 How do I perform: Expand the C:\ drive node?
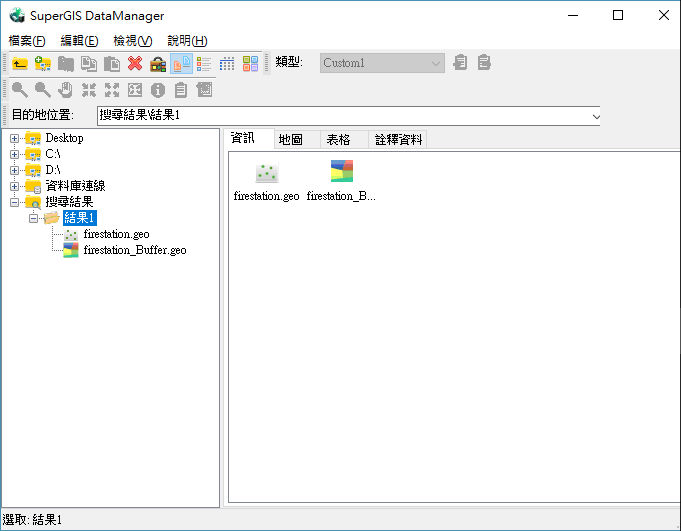point(14,154)
